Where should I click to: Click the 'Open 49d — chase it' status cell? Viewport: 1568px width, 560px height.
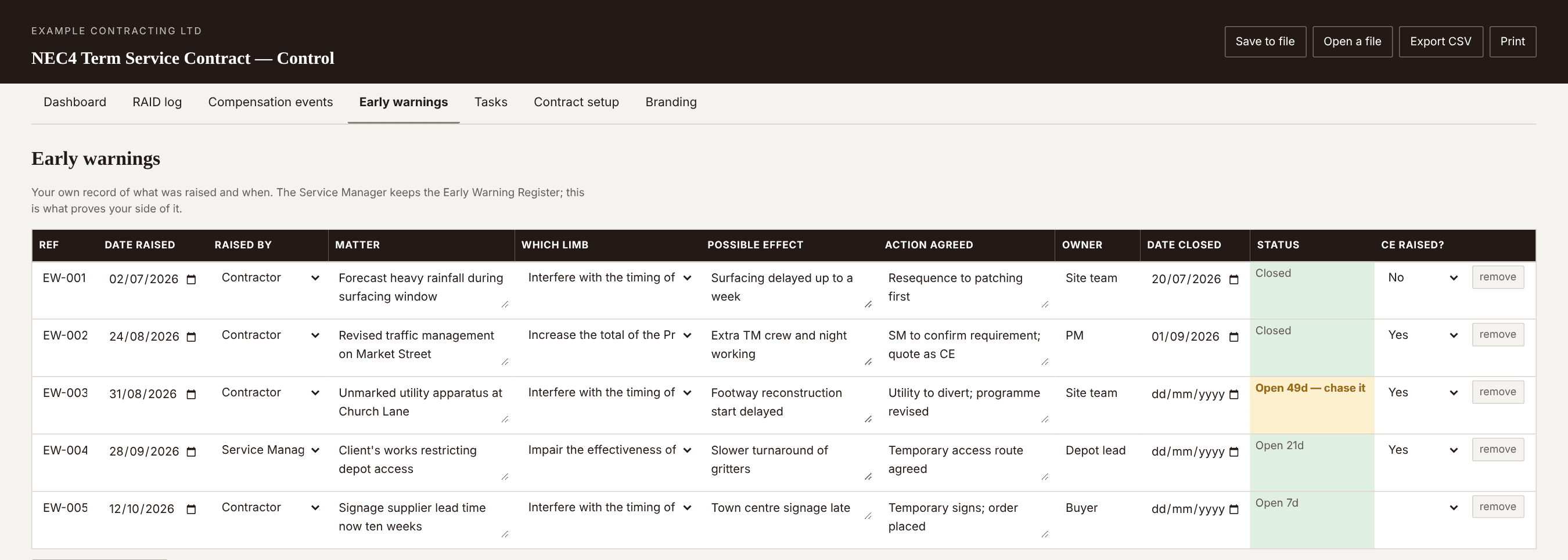1312,406
